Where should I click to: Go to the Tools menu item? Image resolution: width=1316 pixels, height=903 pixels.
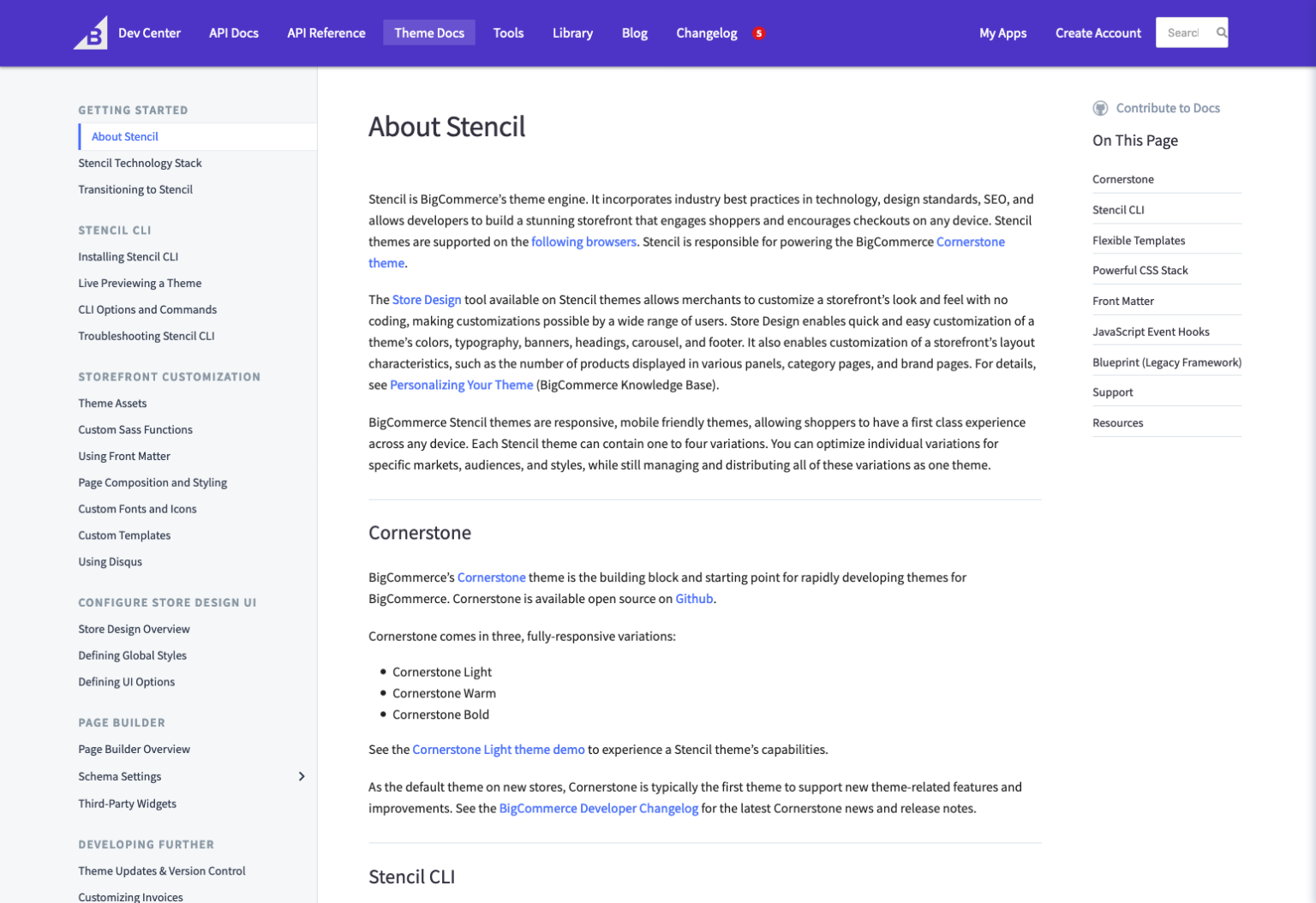[x=508, y=33]
